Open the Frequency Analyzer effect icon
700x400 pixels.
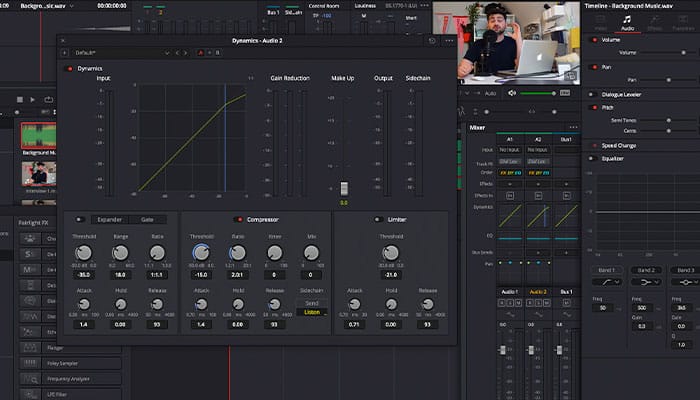point(30,379)
